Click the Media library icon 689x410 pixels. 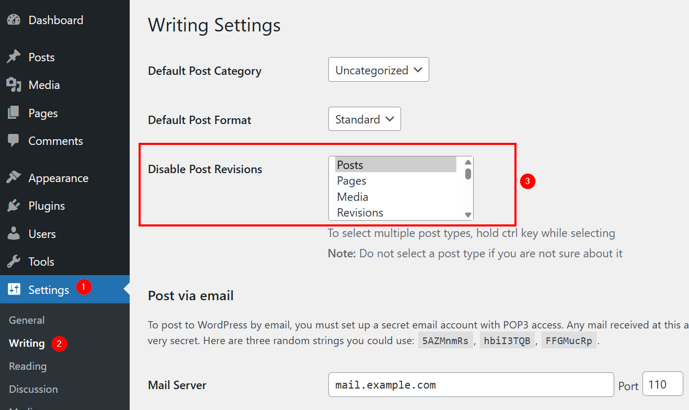[x=14, y=85]
